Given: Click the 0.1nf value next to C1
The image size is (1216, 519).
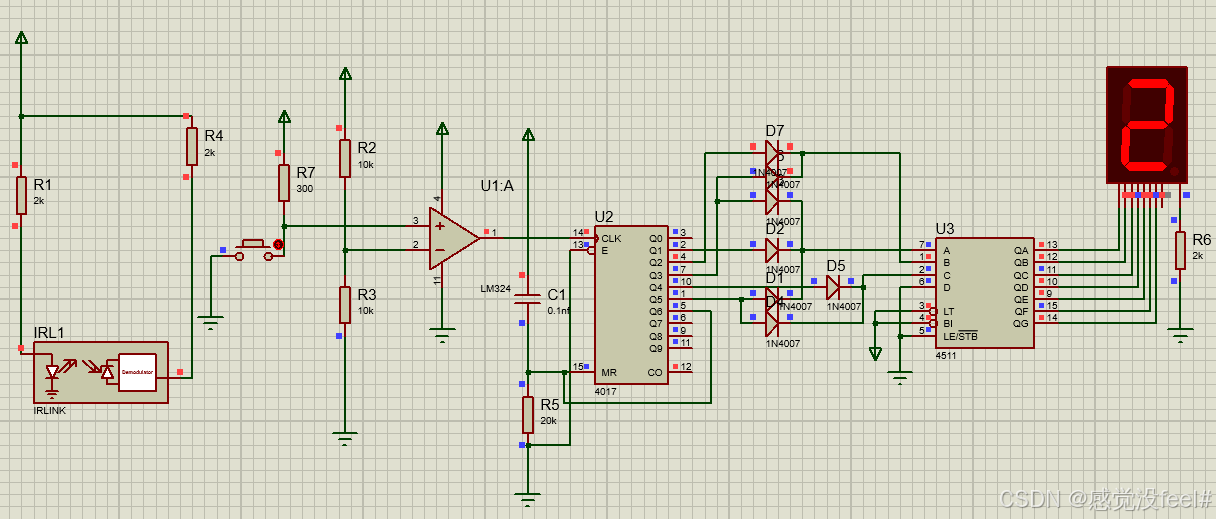Looking at the screenshot, I should 559,311.
